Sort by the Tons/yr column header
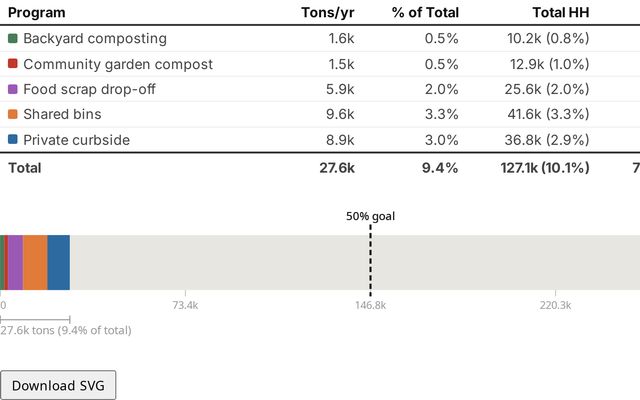640x400 pixels. click(327, 13)
